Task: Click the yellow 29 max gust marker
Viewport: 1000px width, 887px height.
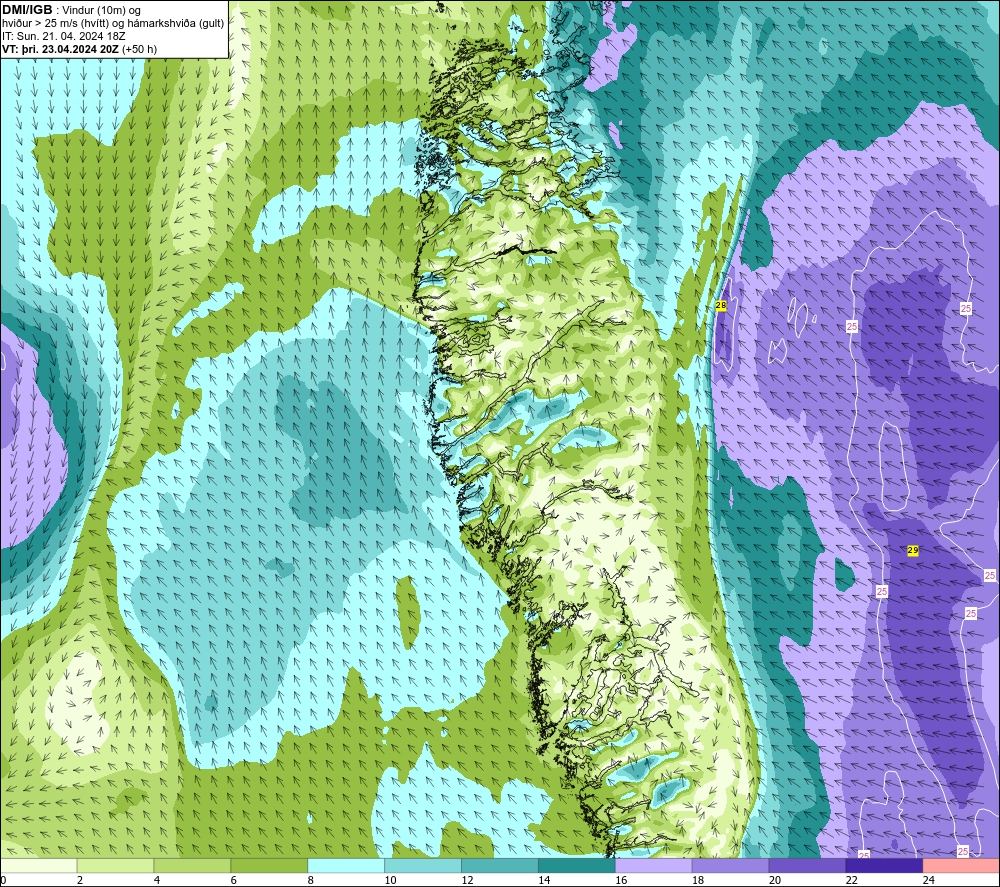Action: coord(913,550)
